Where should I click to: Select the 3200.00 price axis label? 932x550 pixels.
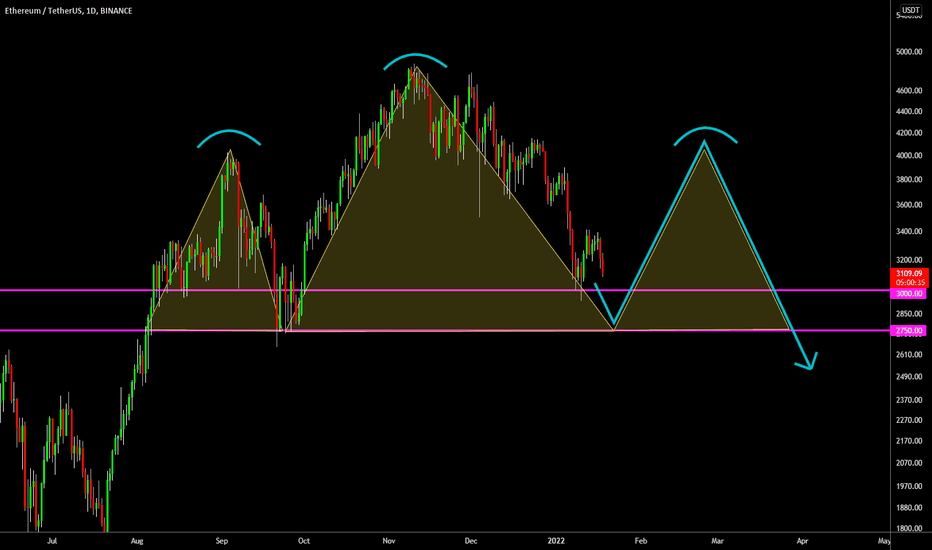point(909,260)
